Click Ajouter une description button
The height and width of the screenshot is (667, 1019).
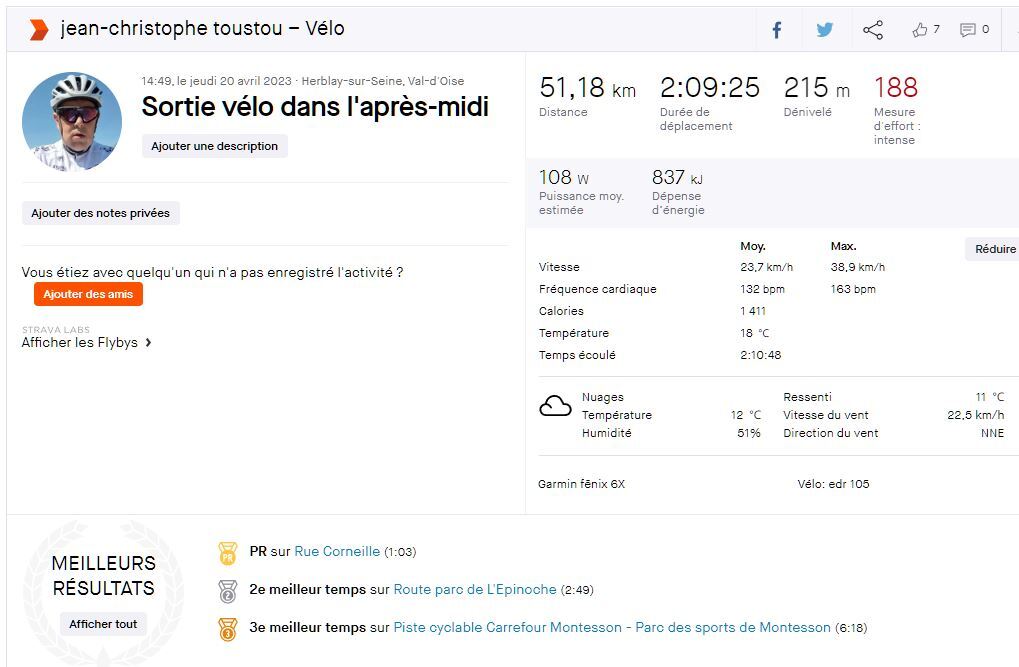point(214,146)
